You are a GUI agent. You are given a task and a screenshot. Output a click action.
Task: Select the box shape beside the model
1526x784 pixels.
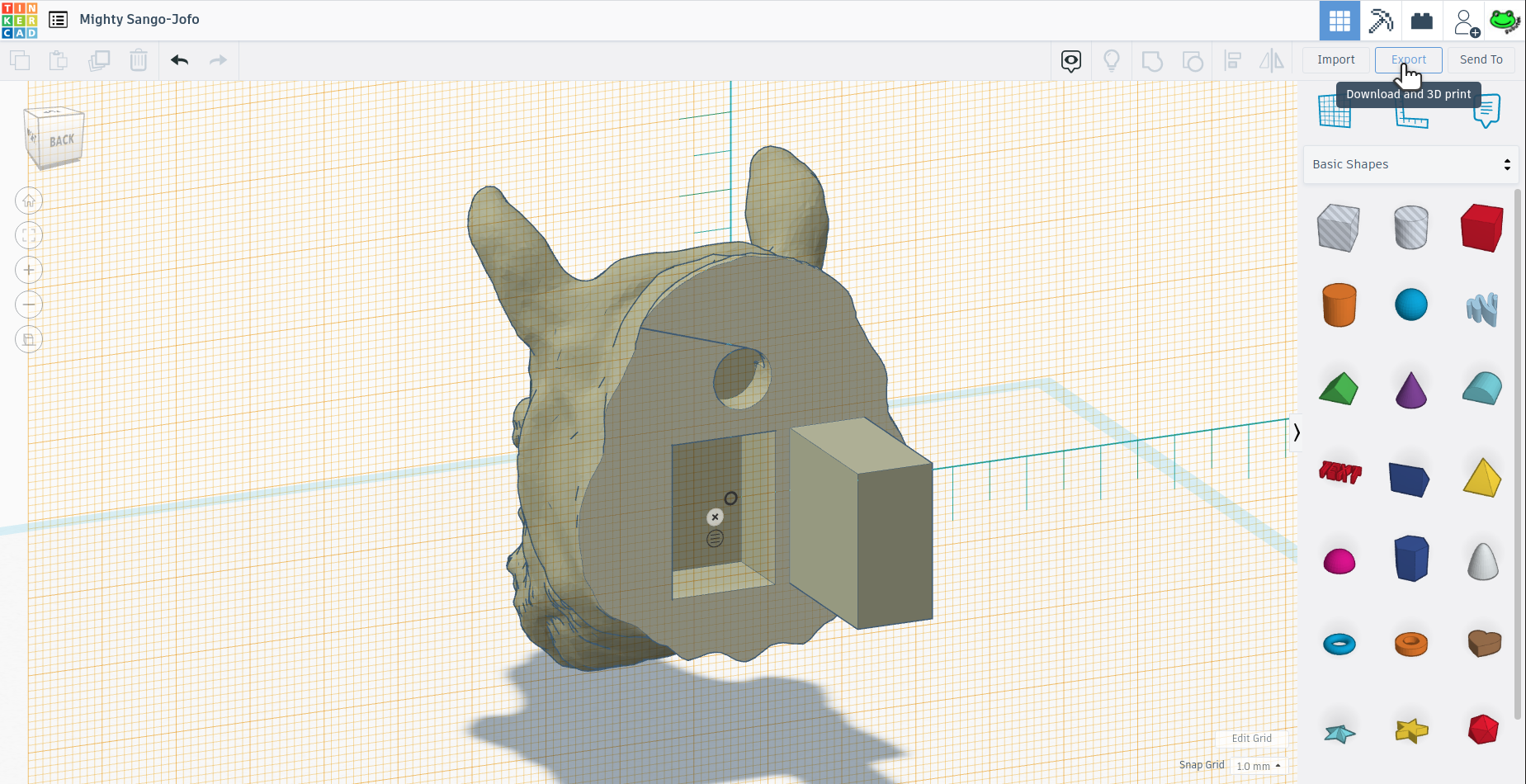pyautogui.click(x=861, y=522)
